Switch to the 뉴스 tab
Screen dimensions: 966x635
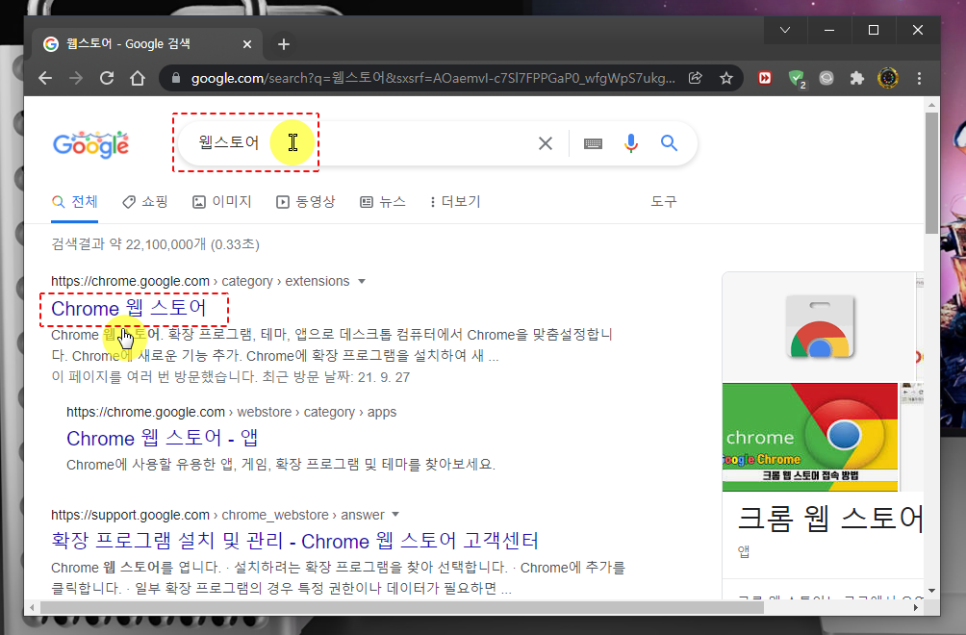(383, 202)
